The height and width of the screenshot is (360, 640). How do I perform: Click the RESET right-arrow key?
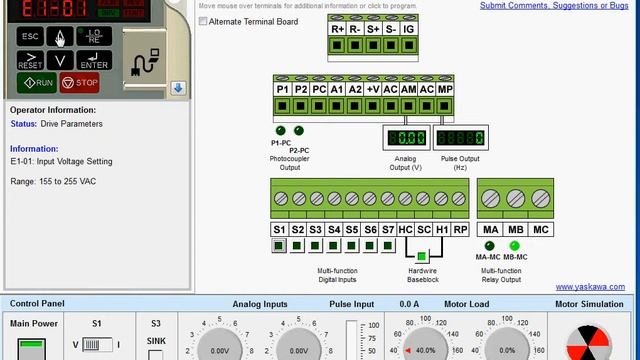(x=30, y=60)
